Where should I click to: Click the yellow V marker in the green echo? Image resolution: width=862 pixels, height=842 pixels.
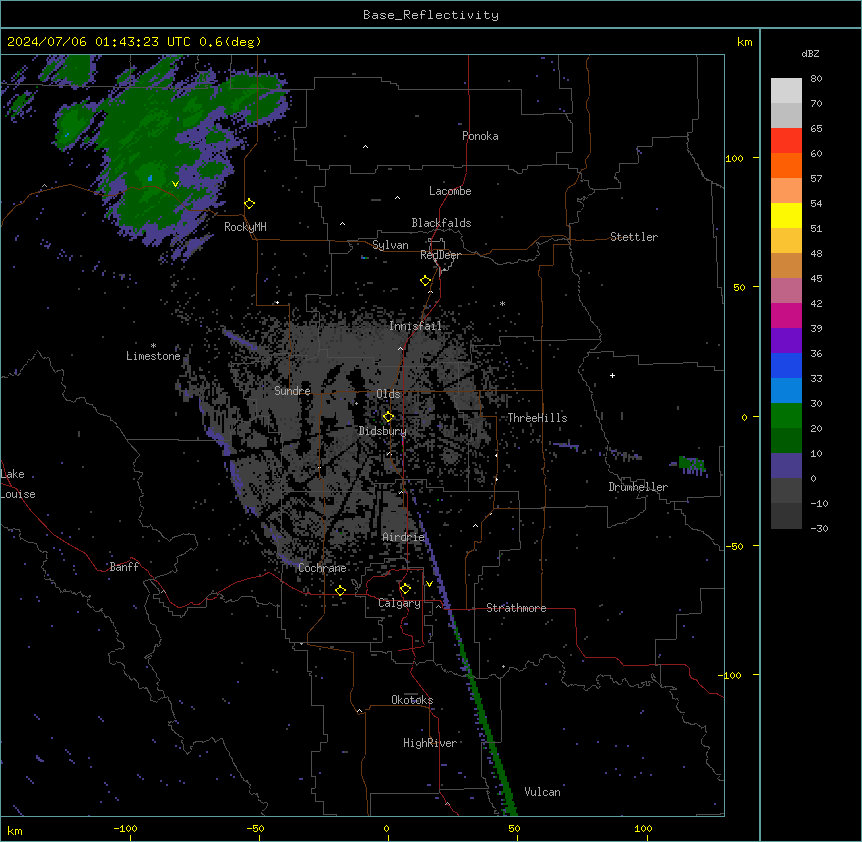click(175, 184)
